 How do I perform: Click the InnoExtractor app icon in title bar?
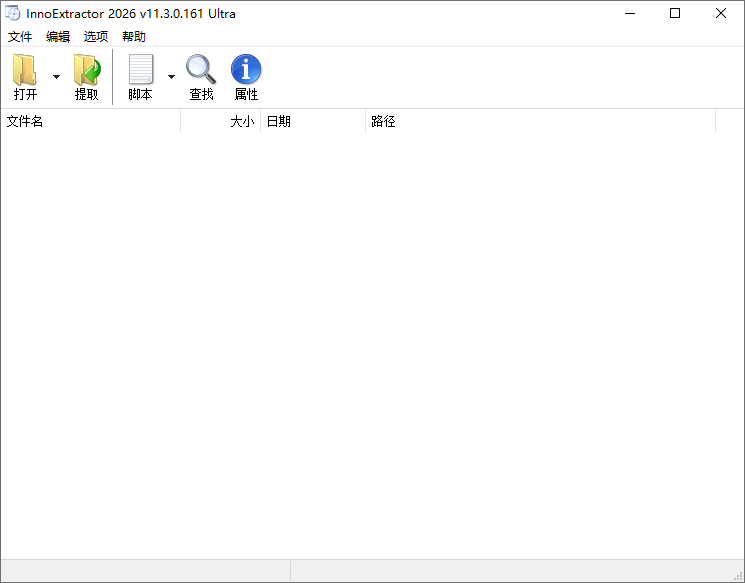coord(13,13)
